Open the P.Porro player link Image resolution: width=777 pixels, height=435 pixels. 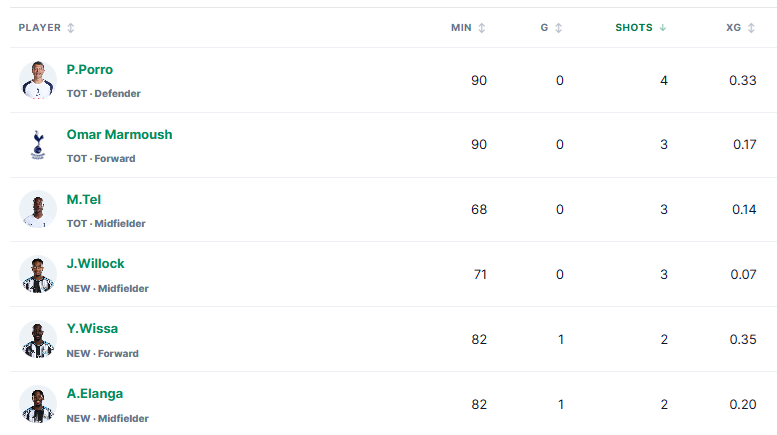pyautogui.click(x=90, y=69)
